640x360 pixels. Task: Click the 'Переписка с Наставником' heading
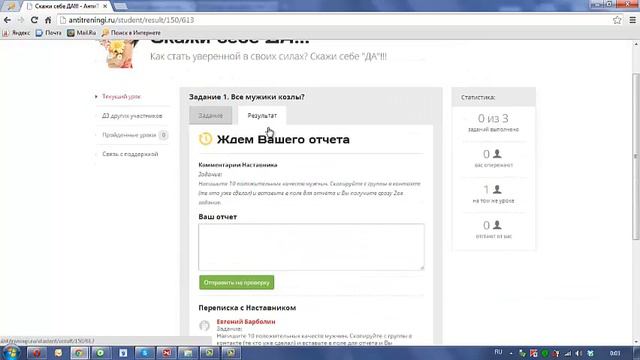click(247, 308)
